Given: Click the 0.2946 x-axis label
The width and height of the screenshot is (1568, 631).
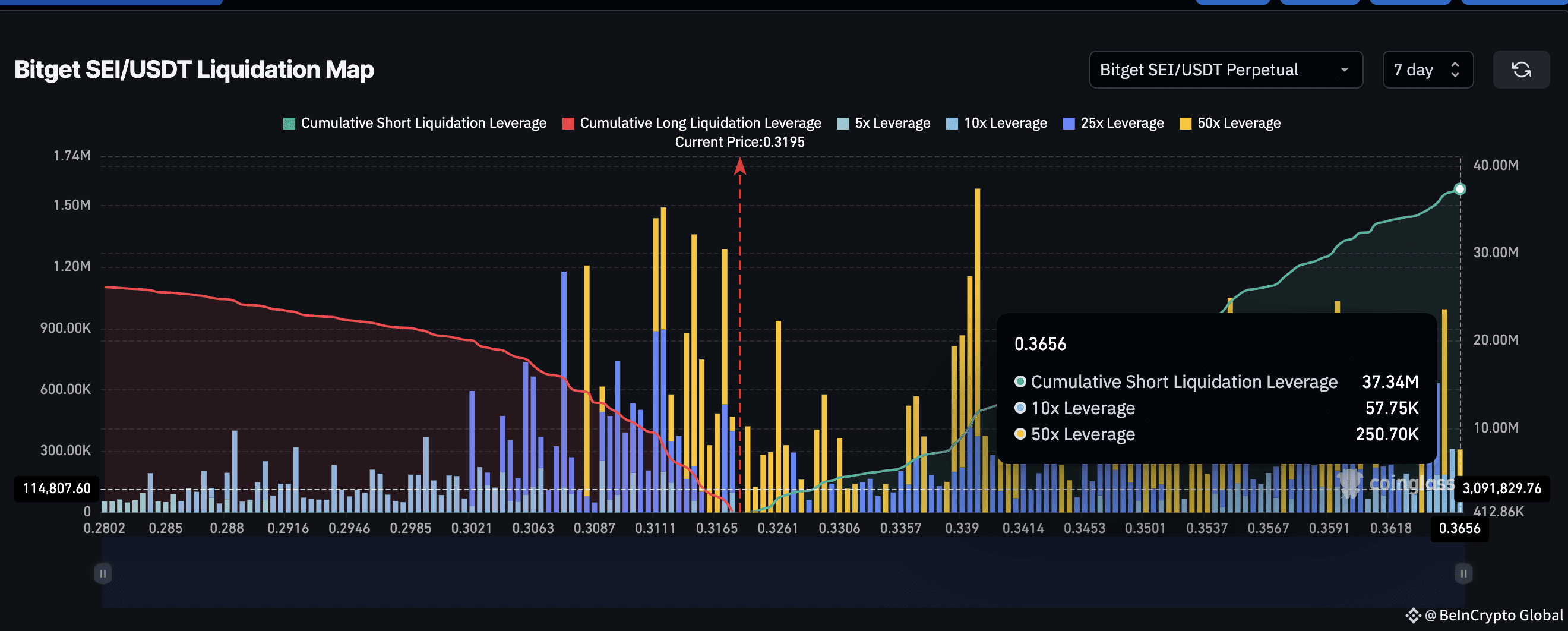Looking at the screenshot, I should pyautogui.click(x=349, y=528).
